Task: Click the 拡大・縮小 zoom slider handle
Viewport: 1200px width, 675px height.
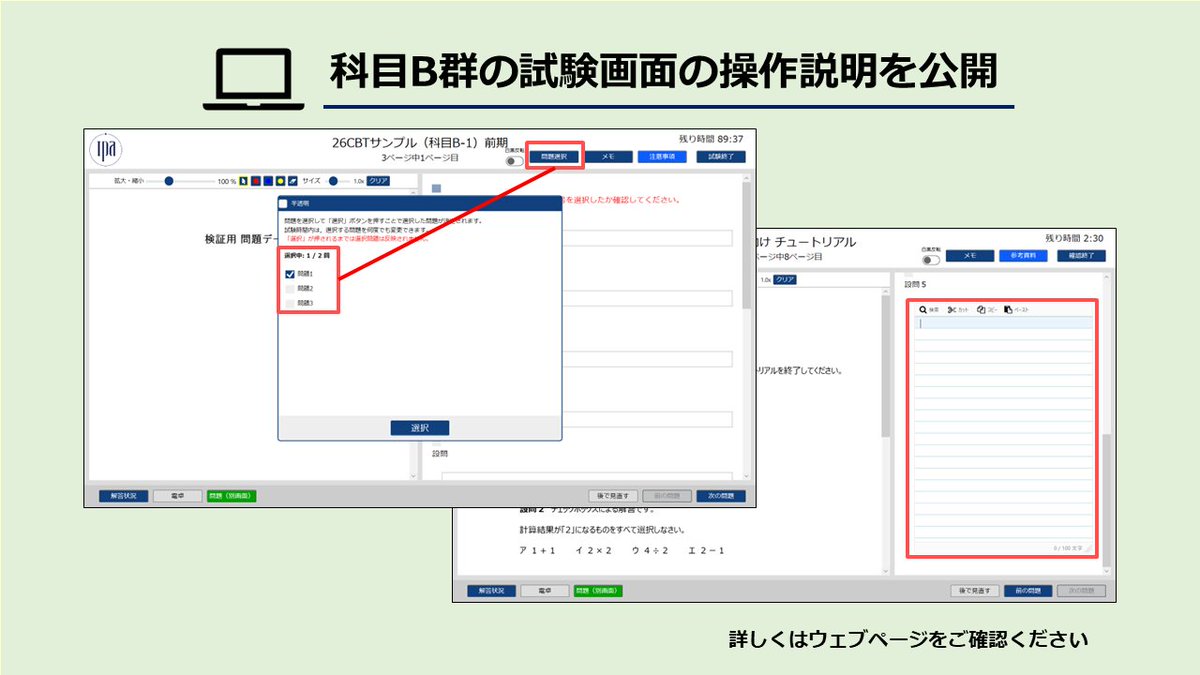Action: point(169,181)
